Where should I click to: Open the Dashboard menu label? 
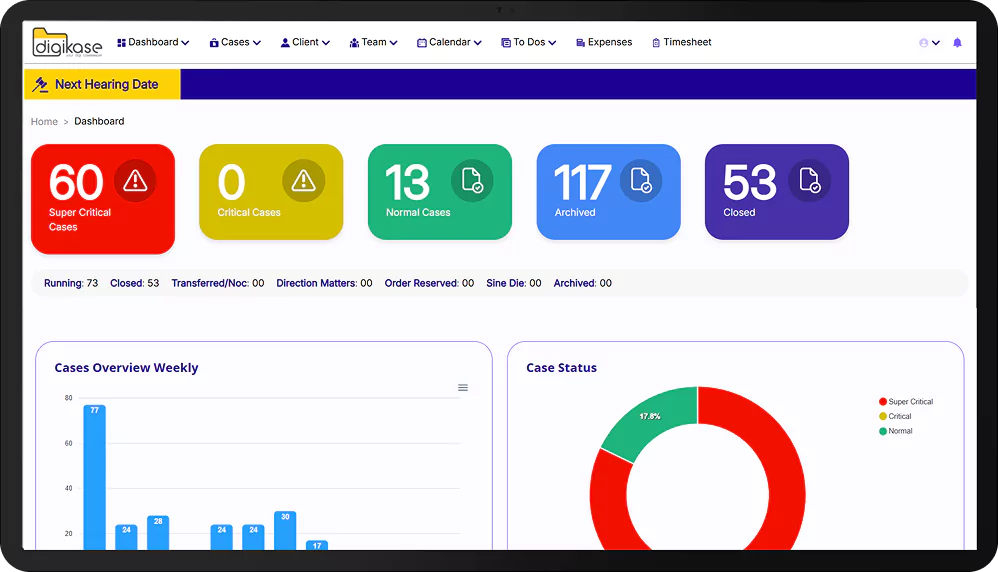coord(153,42)
